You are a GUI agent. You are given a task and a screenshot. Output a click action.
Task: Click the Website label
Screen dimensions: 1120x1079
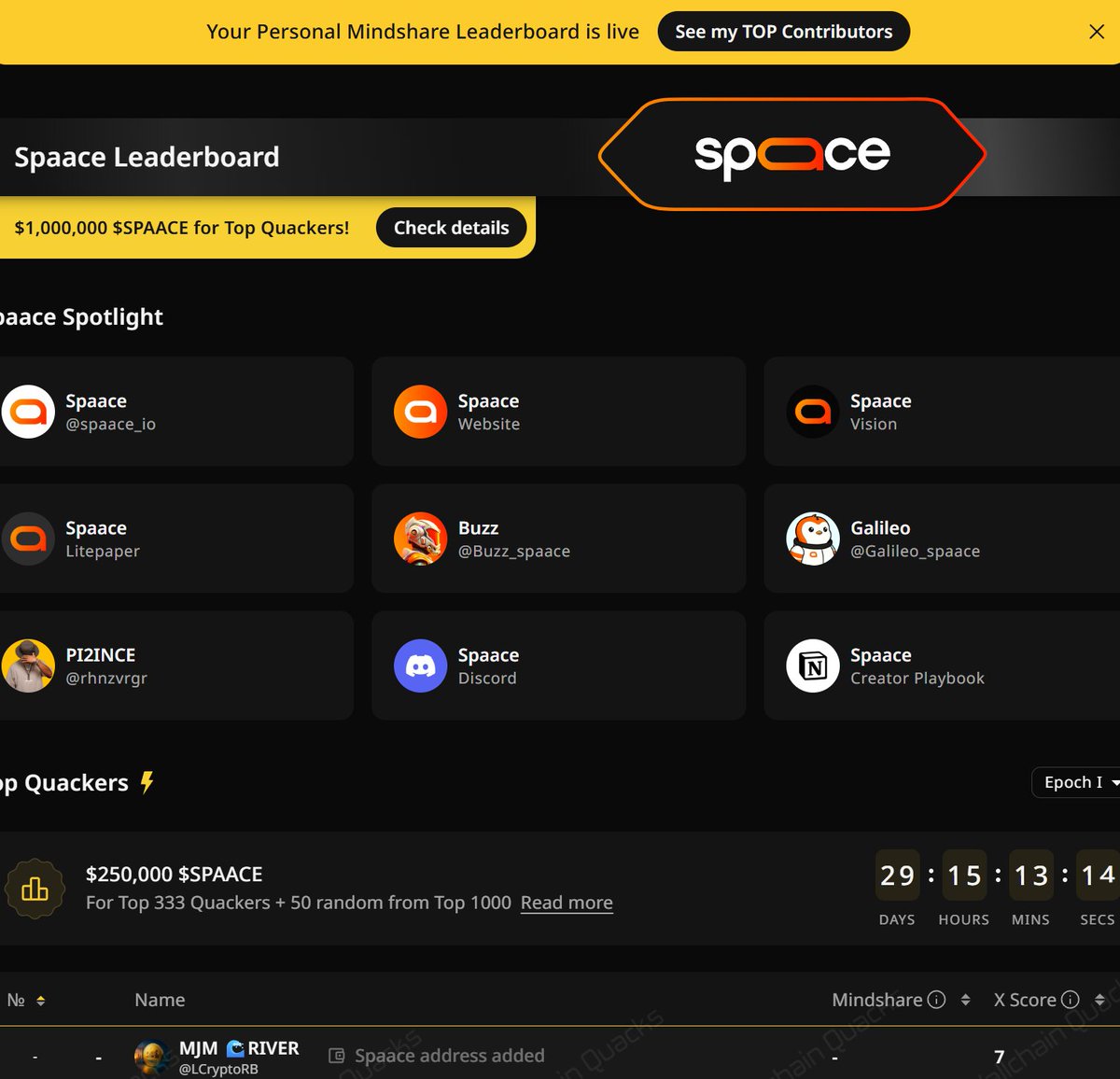point(489,424)
